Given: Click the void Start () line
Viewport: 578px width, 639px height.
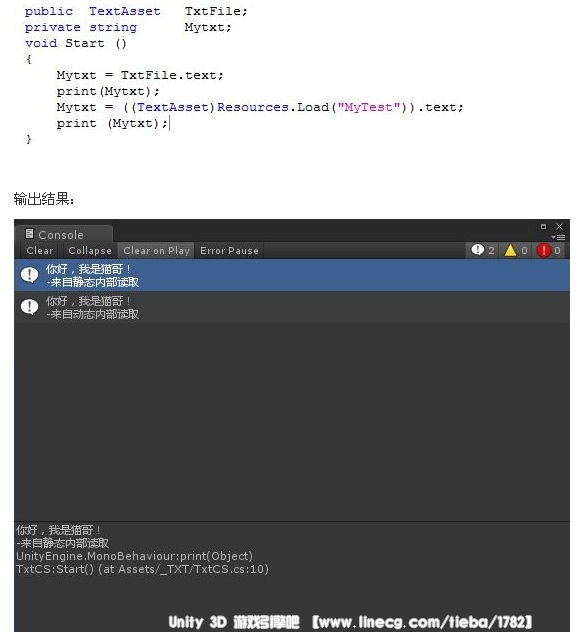Looking at the screenshot, I should [76, 44].
